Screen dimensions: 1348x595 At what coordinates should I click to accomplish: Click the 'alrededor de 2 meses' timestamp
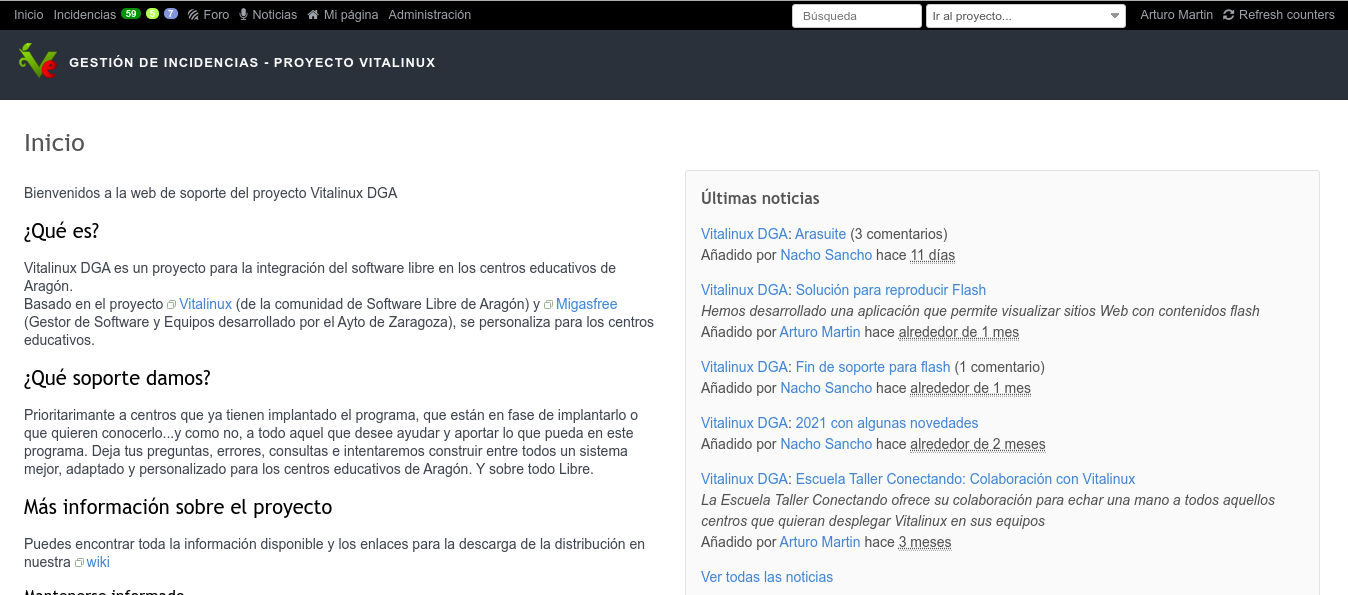click(978, 444)
